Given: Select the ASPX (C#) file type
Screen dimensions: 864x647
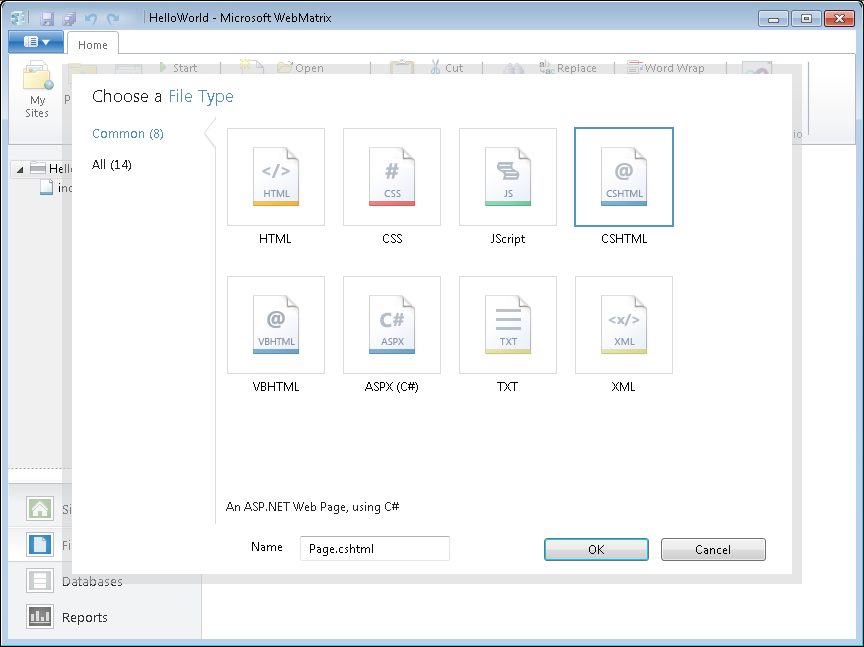Looking at the screenshot, I should click(x=392, y=325).
